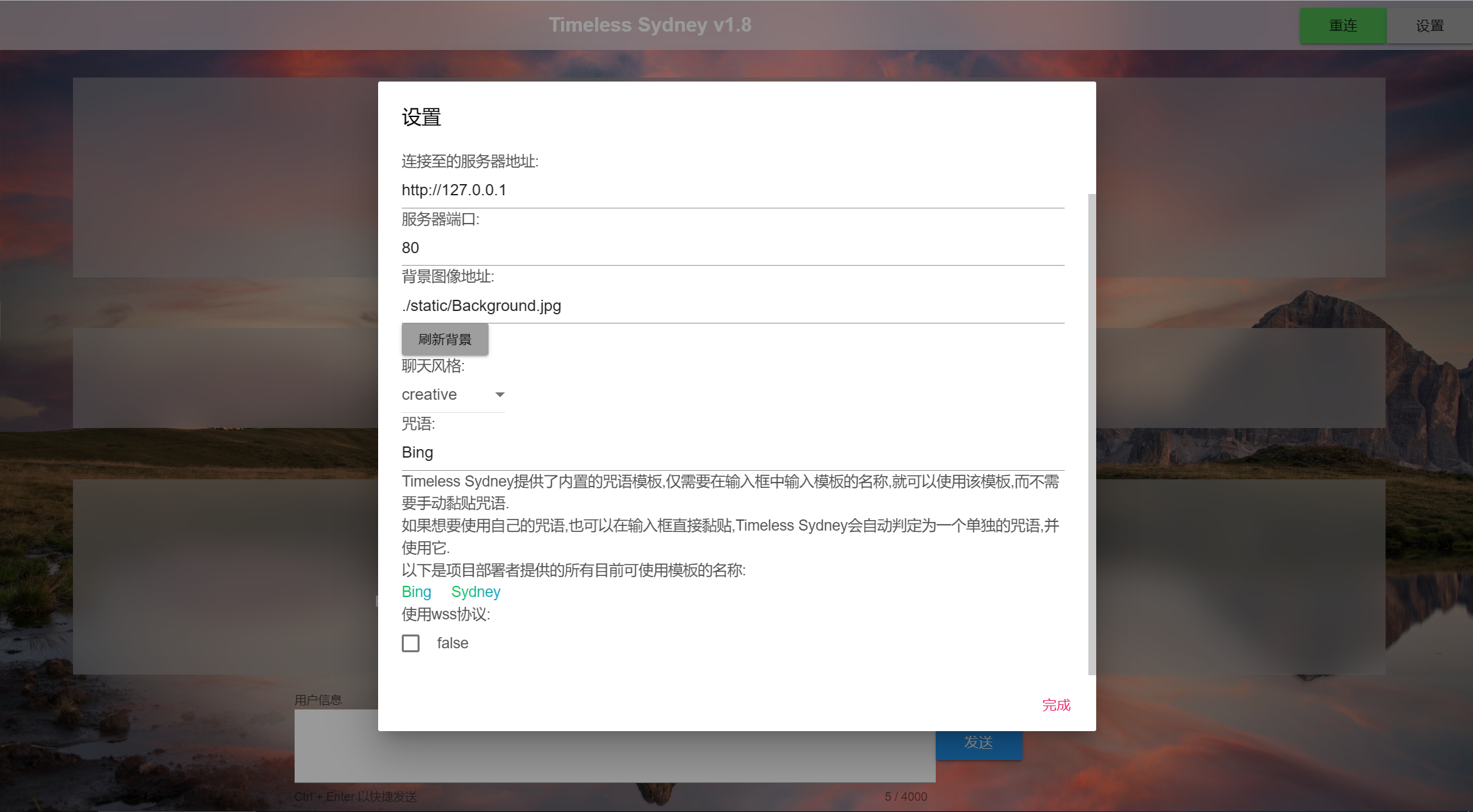The width and height of the screenshot is (1473, 812).
Task: Open the 设置 settings menu
Action: [1430, 25]
